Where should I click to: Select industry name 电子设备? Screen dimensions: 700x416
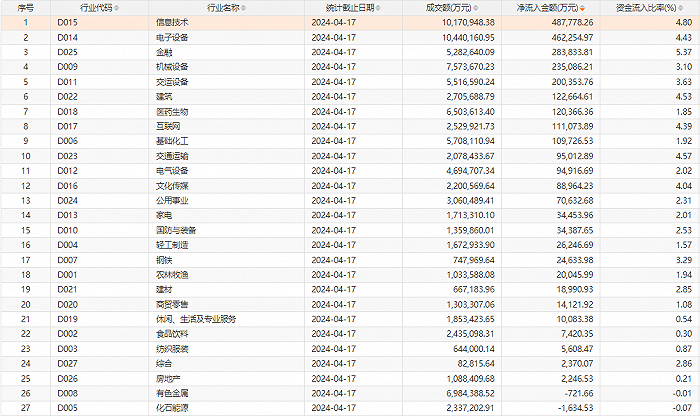[x=172, y=37]
